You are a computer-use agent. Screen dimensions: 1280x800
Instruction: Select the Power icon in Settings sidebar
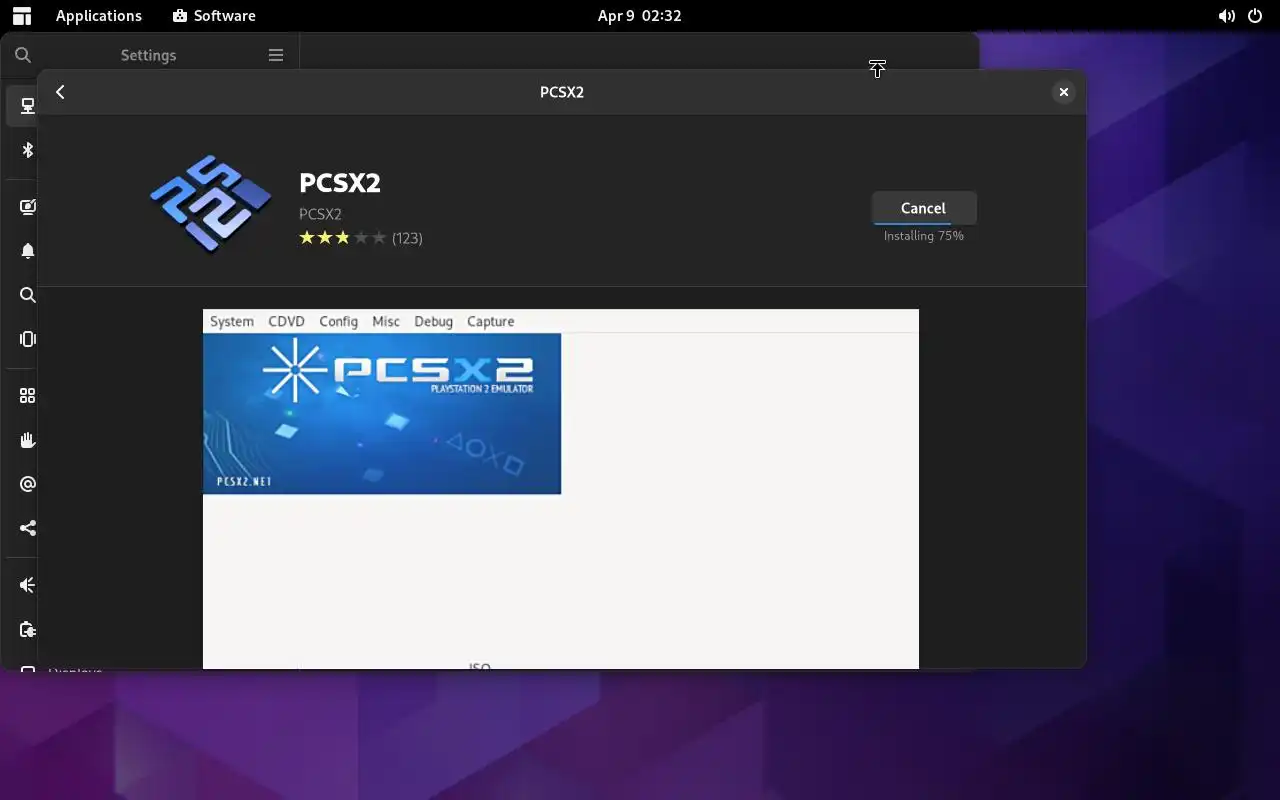point(27,629)
